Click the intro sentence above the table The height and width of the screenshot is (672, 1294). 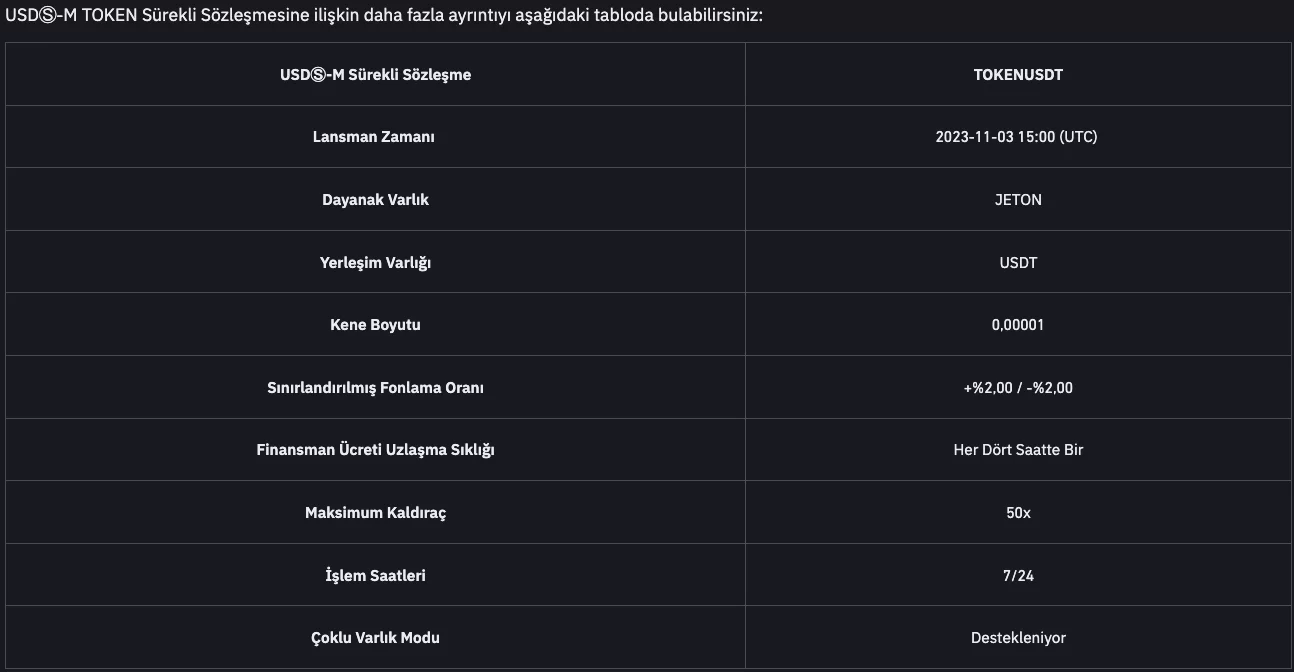(384, 16)
